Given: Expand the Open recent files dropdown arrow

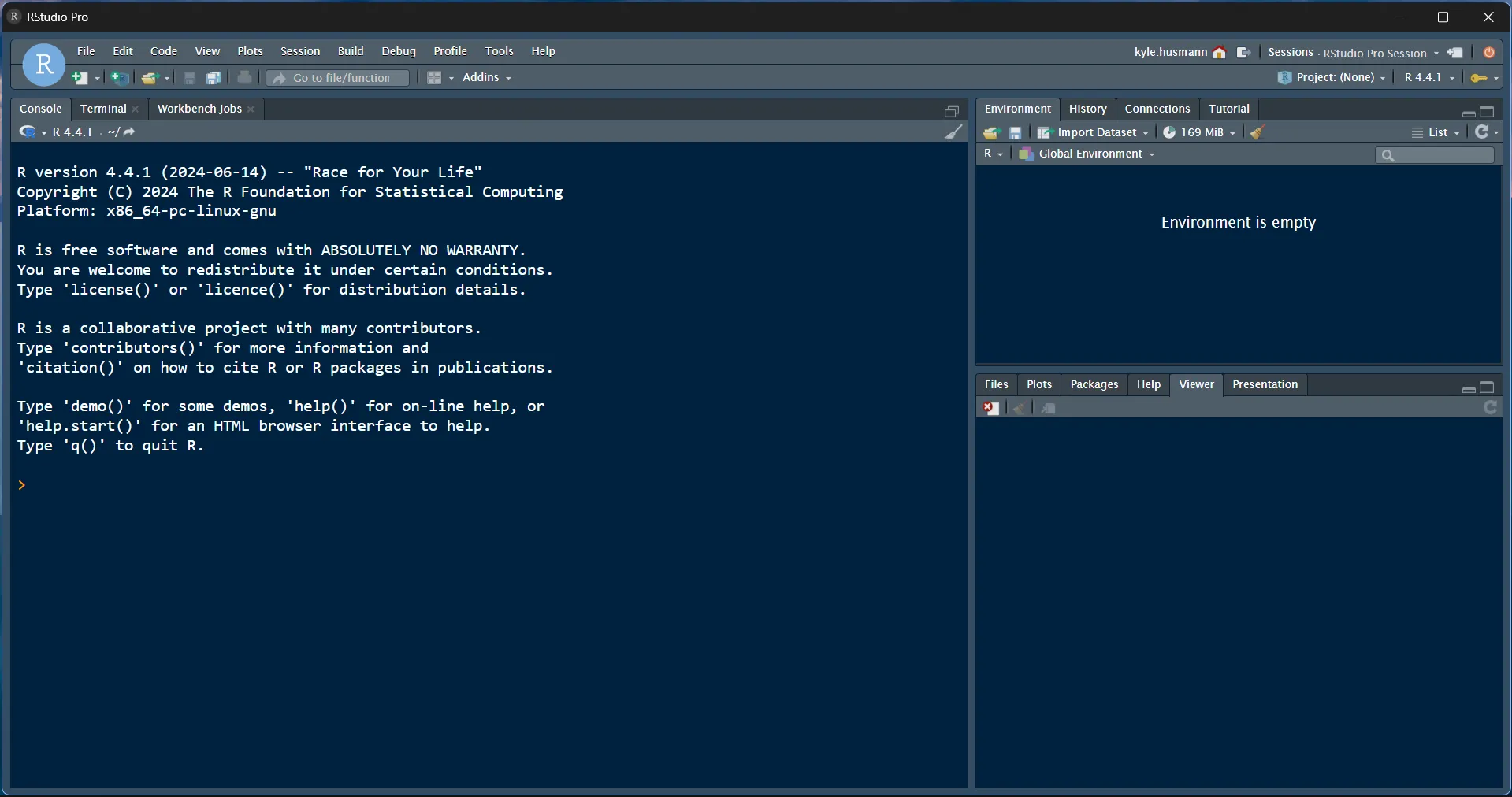Looking at the screenshot, I should [166, 78].
